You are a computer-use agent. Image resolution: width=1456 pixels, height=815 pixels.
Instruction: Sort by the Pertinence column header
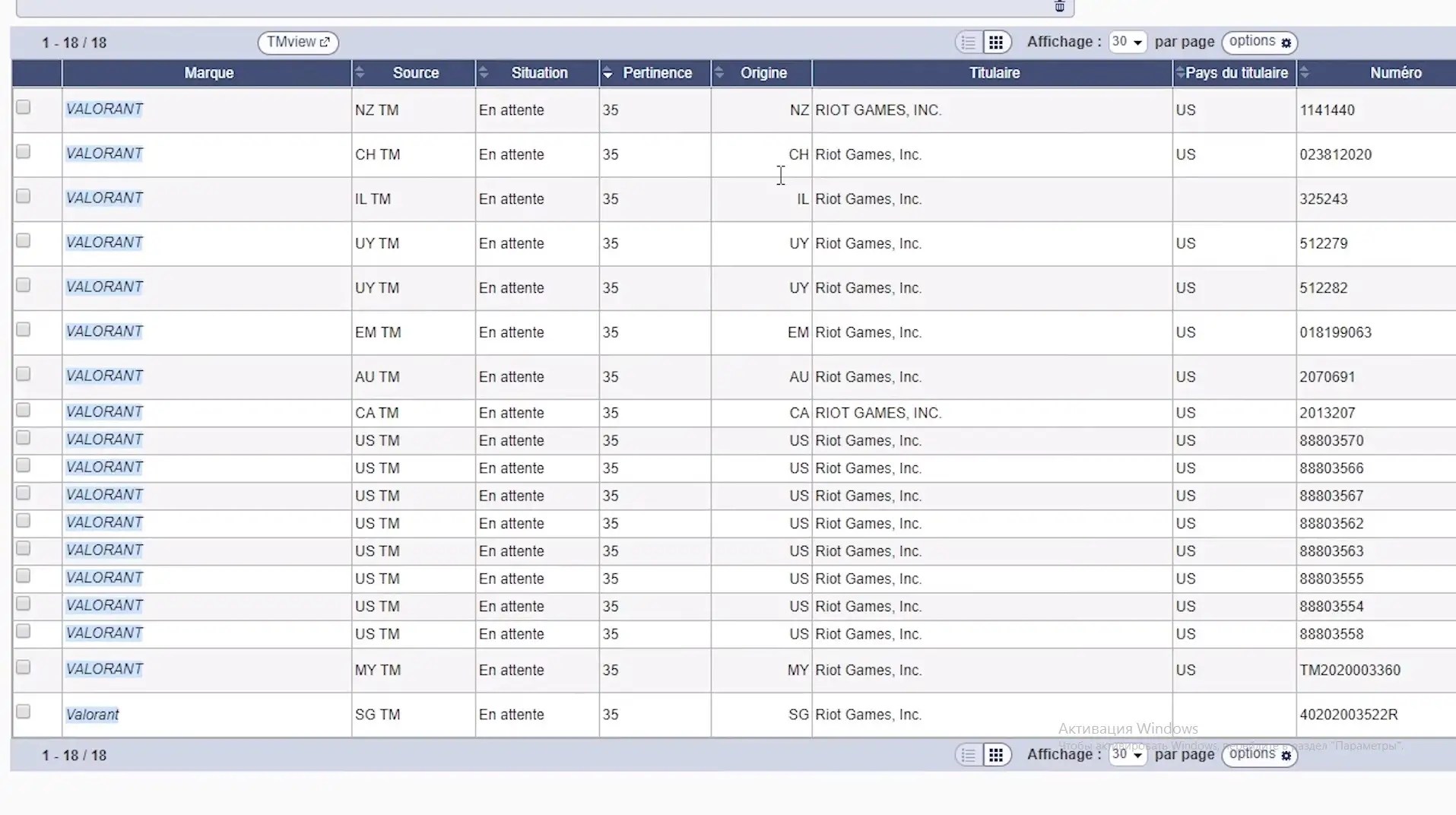coord(607,72)
